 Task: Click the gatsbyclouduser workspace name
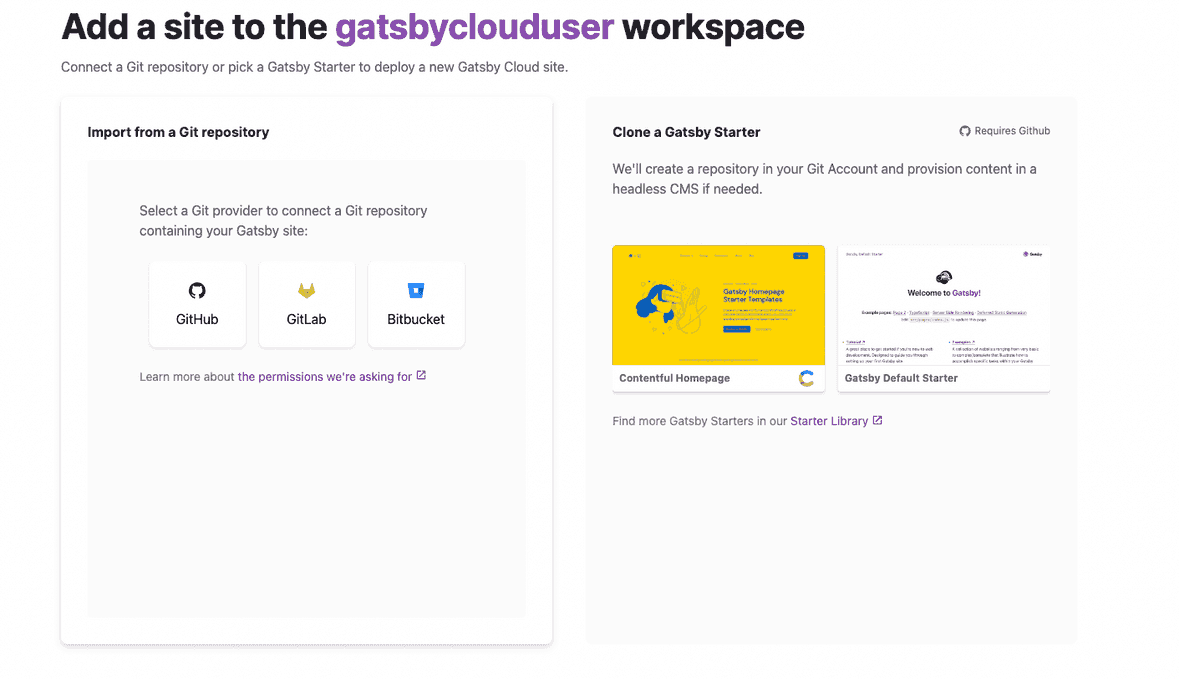(x=474, y=27)
